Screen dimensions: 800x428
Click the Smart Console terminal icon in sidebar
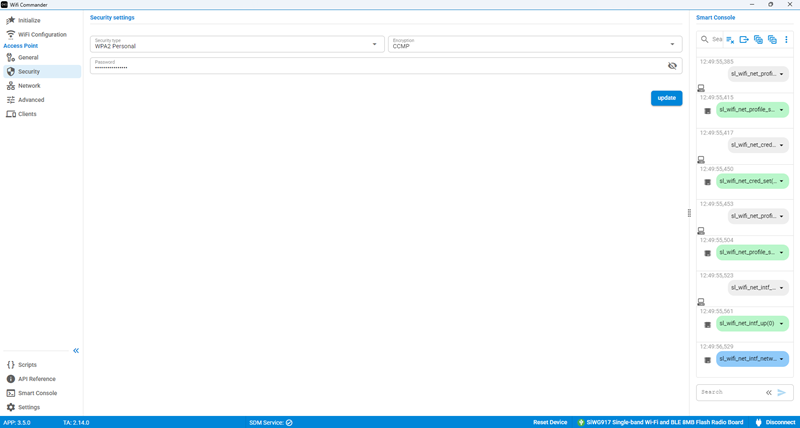pyautogui.click(x=10, y=393)
